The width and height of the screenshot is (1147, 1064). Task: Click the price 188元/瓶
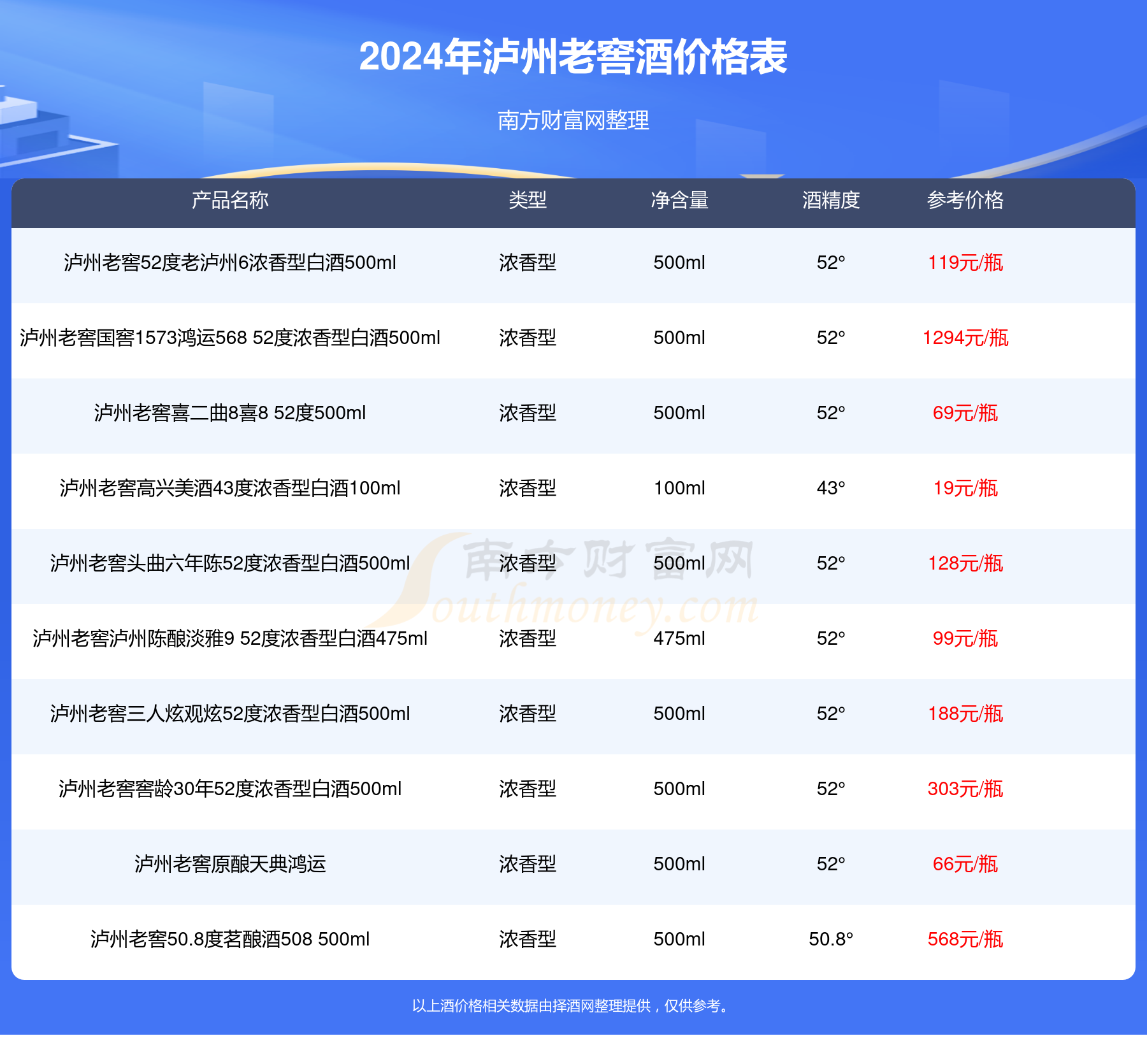click(965, 714)
